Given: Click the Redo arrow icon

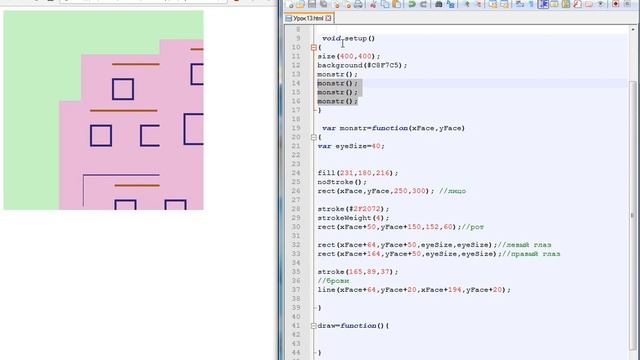Looking at the screenshot, I should 423,4.
